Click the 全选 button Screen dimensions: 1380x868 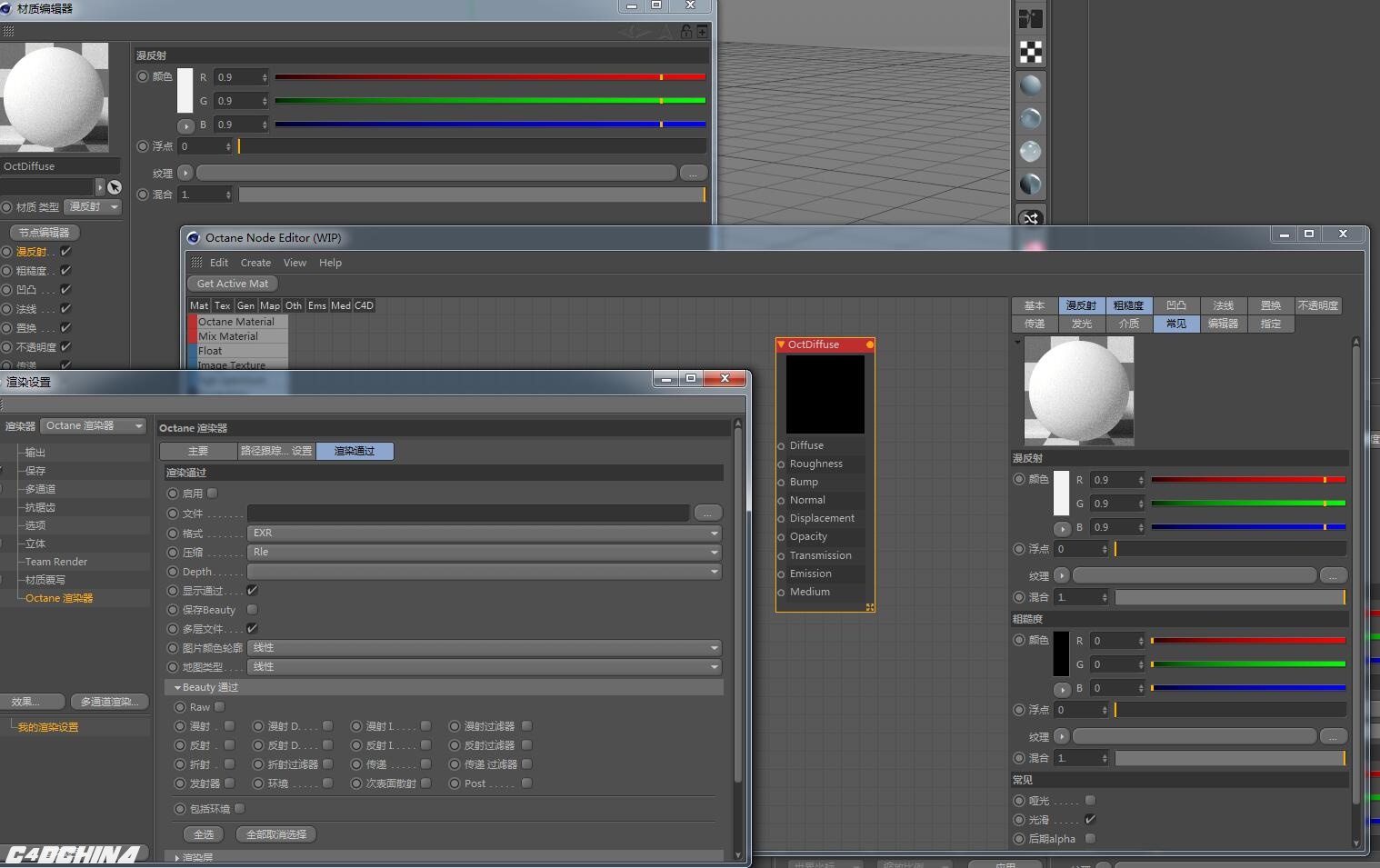tap(204, 834)
